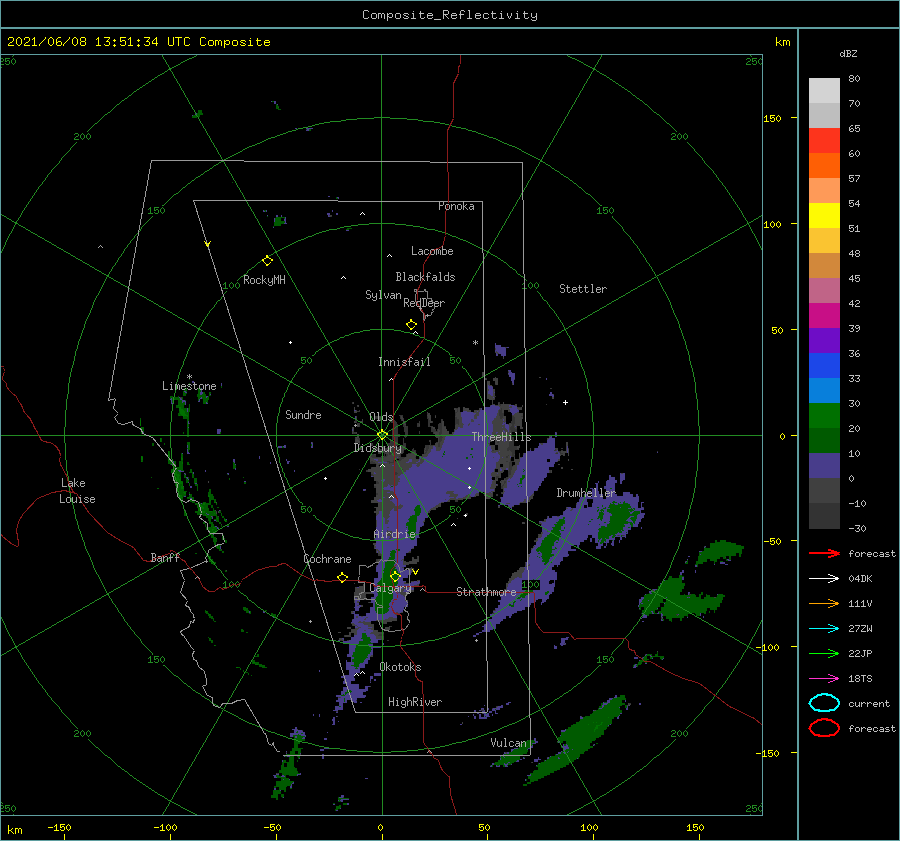Click the Lacombe town label

[432, 251]
